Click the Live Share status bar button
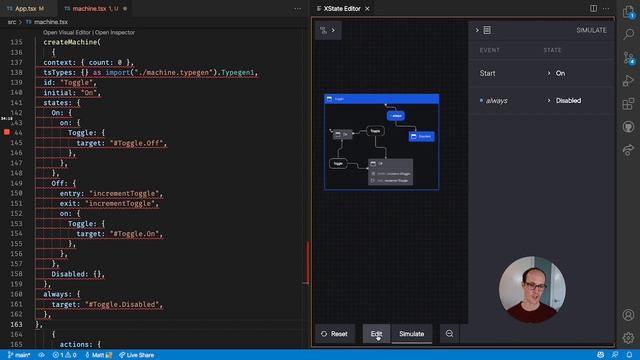The width and height of the screenshot is (640, 360). coord(136,355)
